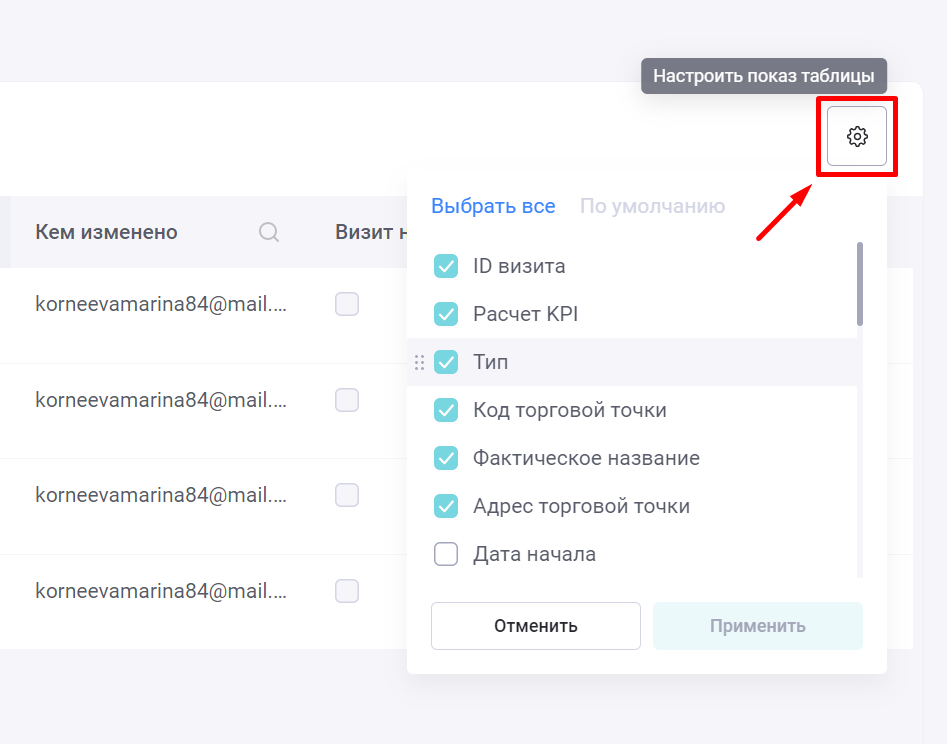Toggle the Расчет KPI checkbox

446,314
